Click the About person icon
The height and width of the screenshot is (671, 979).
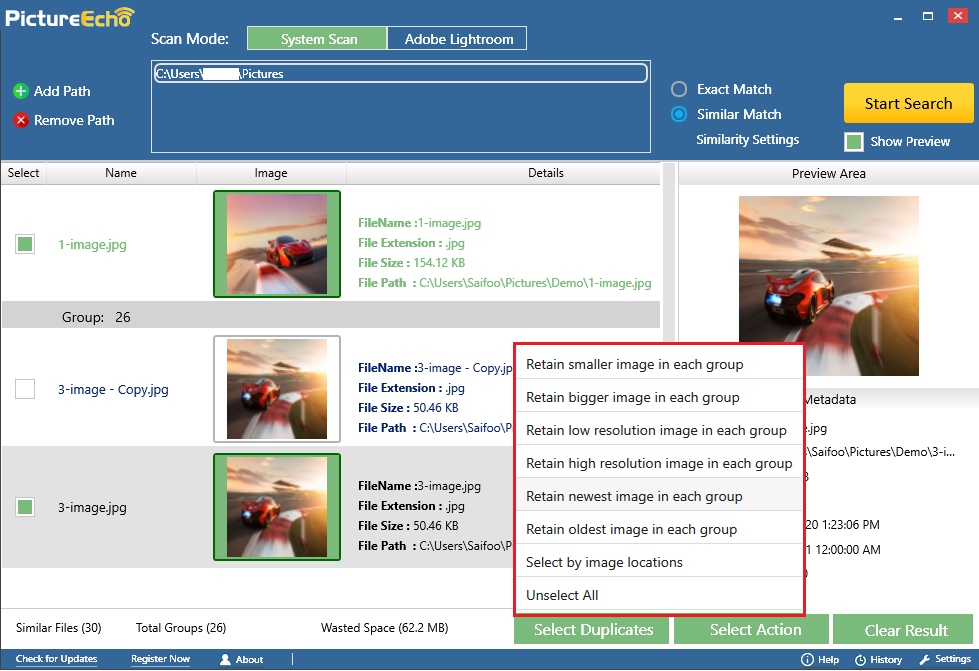pos(225,660)
